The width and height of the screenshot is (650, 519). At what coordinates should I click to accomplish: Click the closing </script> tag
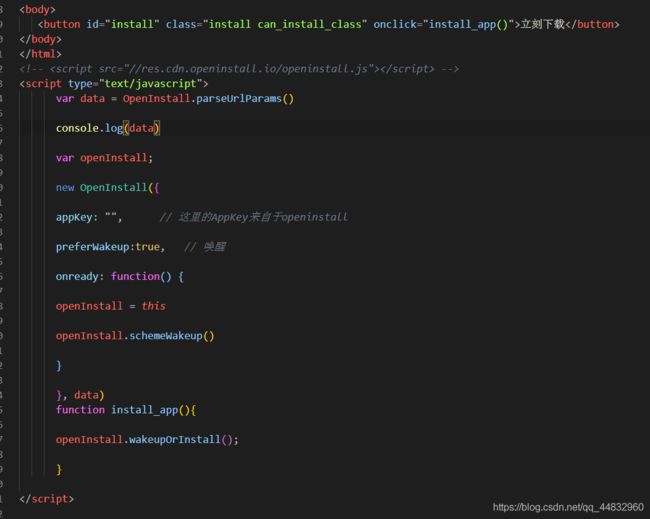click(46, 499)
